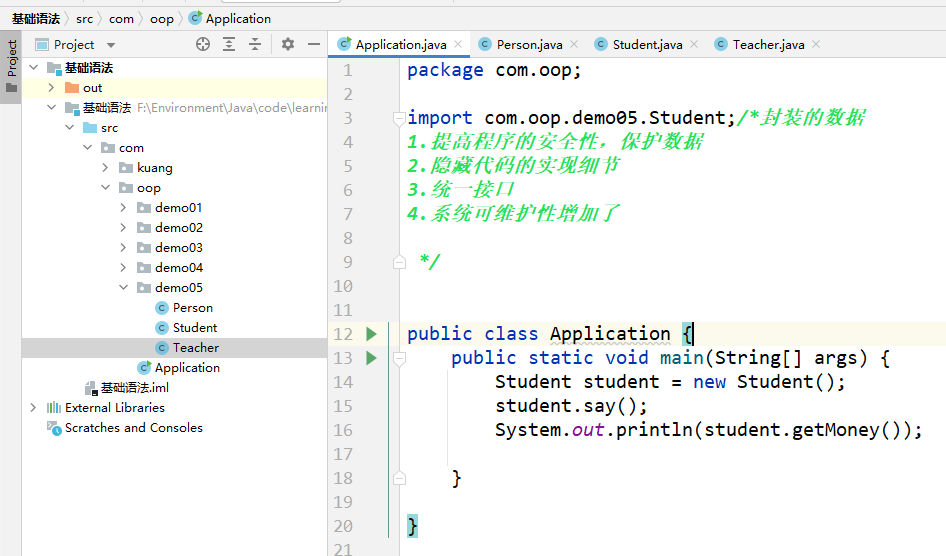
Task: Click line number 17 in the gutter
Action: (x=343, y=454)
